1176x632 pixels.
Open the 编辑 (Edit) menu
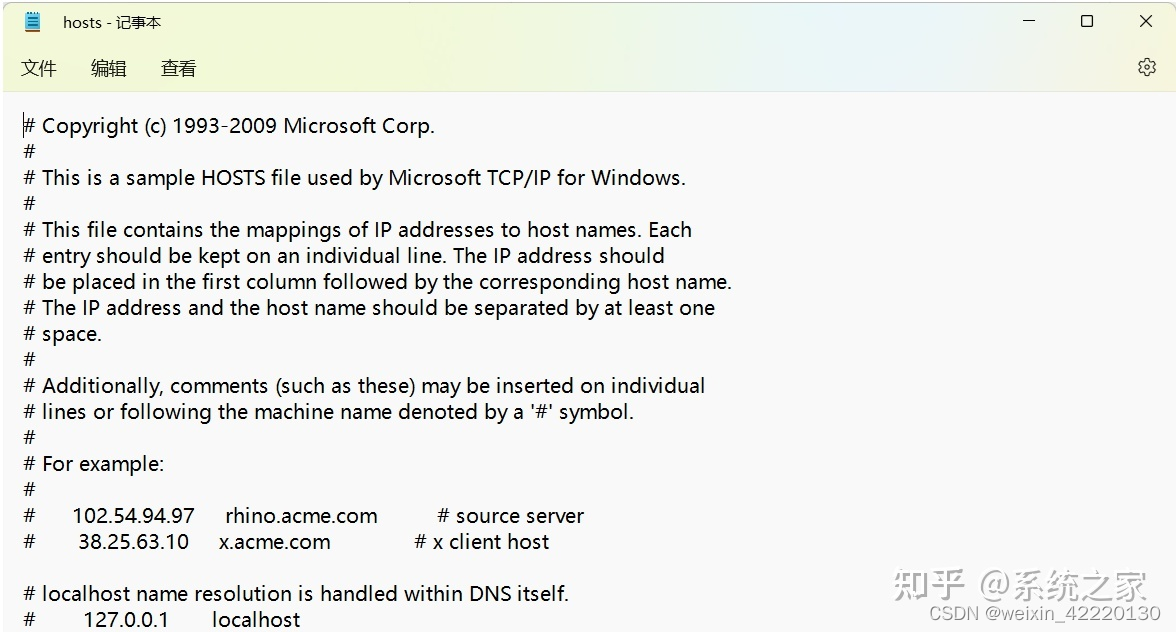pos(108,68)
